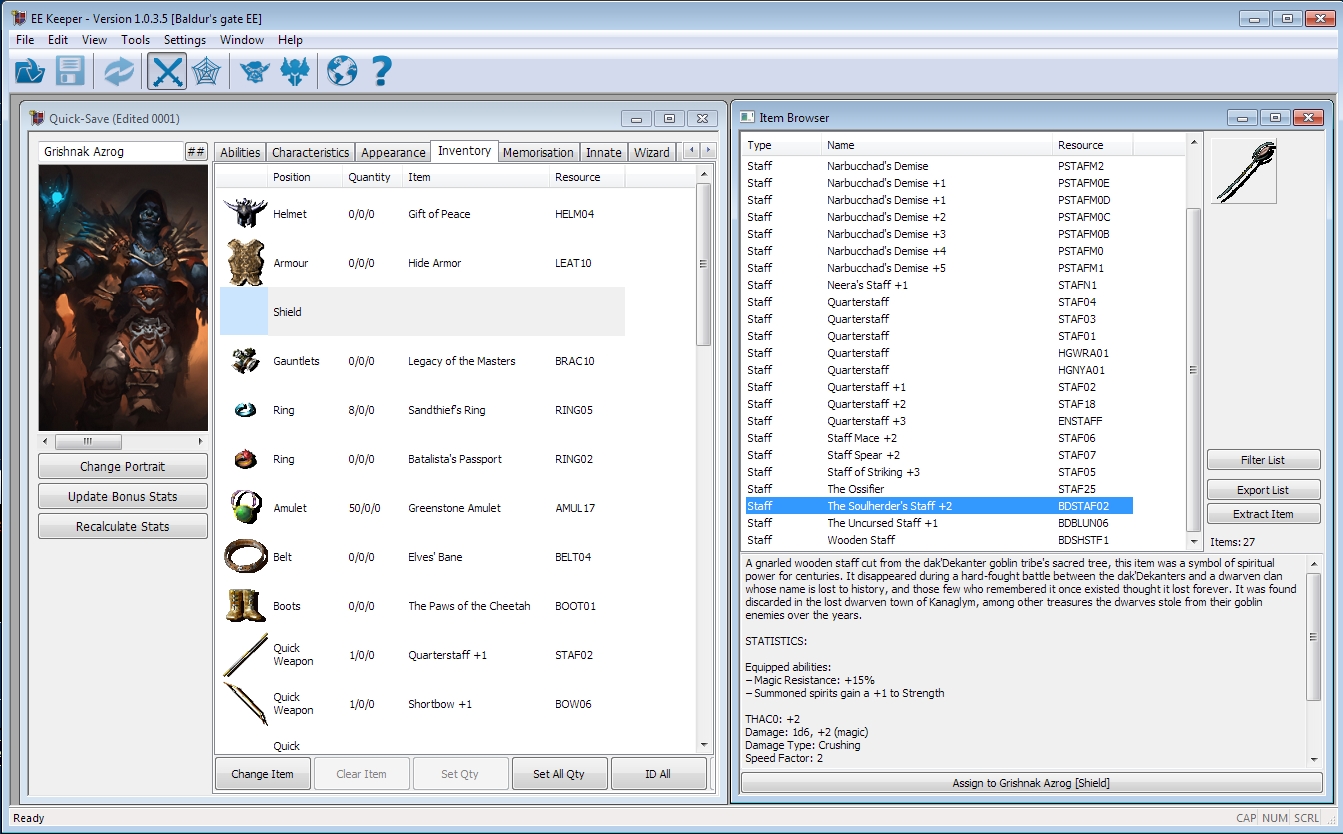Click the Filter List button
1343x834 pixels.
(x=1263, y=460)
